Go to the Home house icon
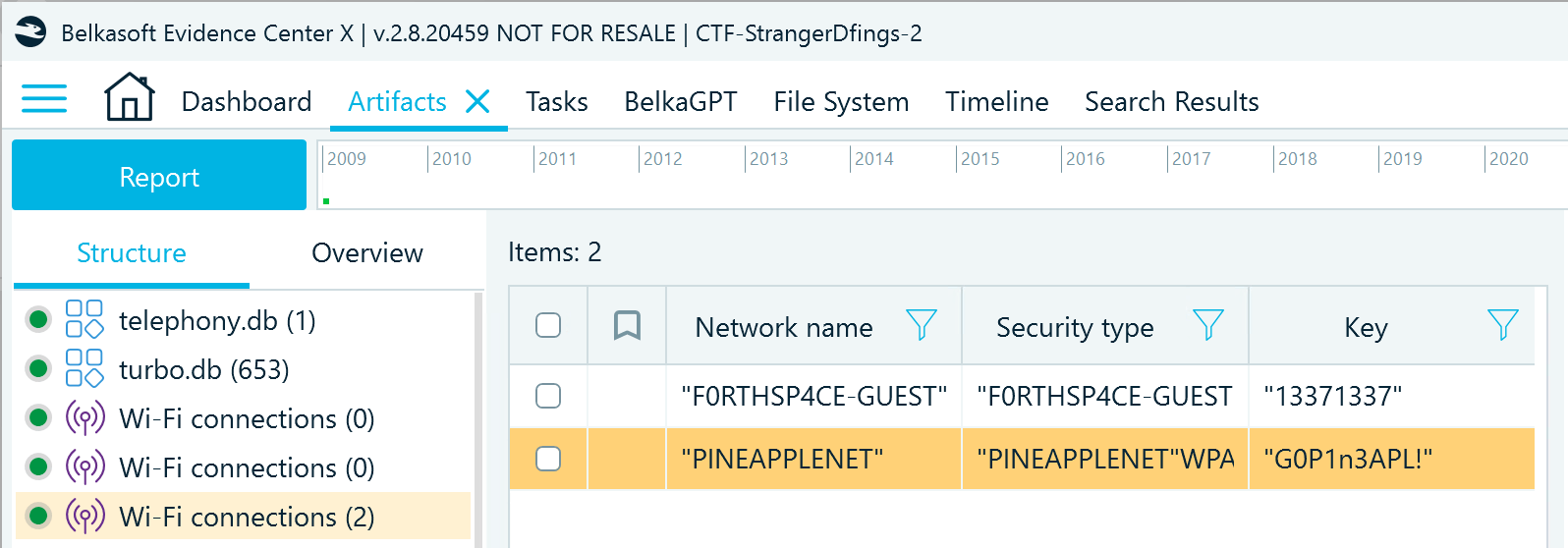 [130, 97]
